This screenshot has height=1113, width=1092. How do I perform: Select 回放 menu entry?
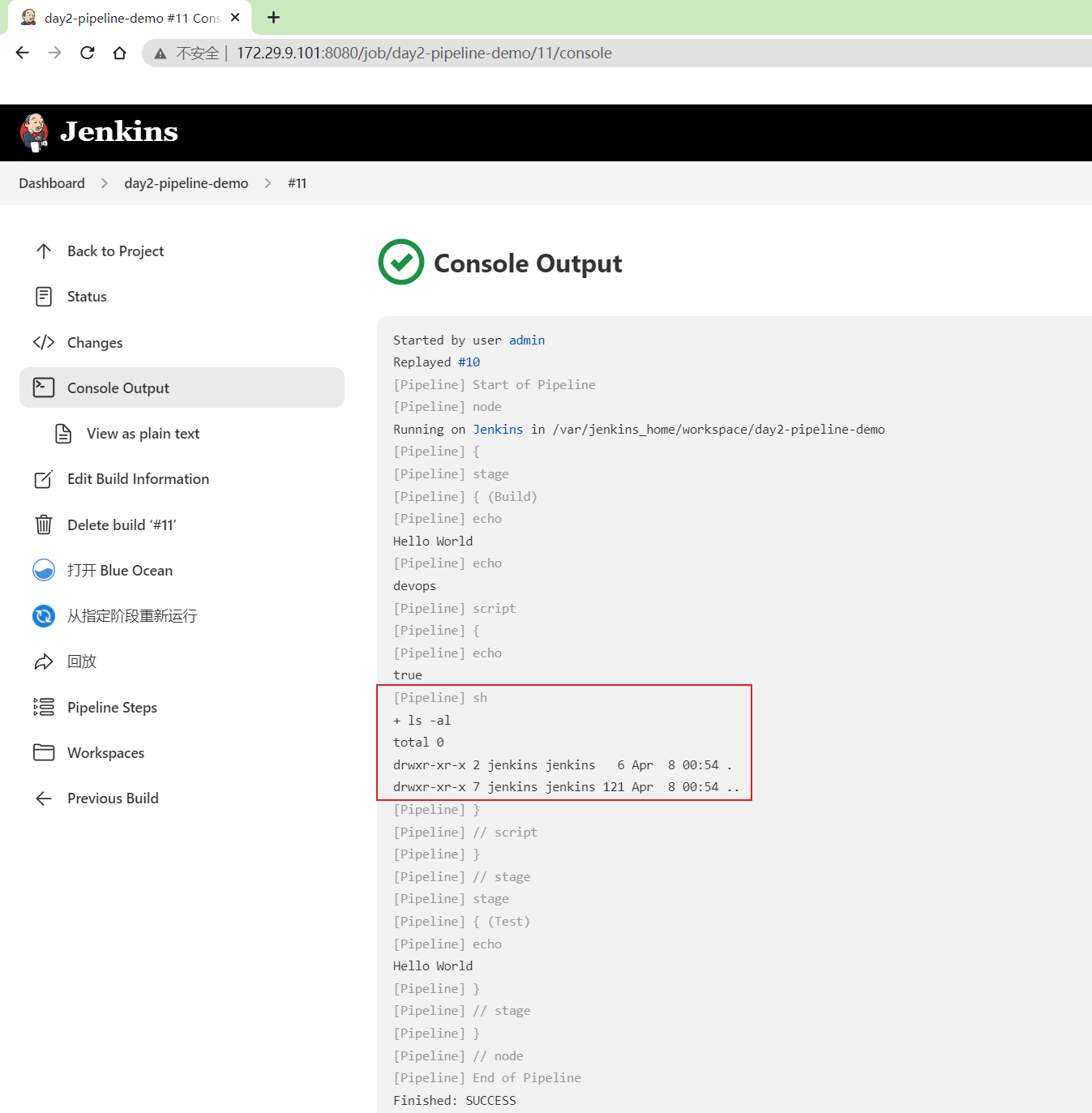tap(182, 661)
